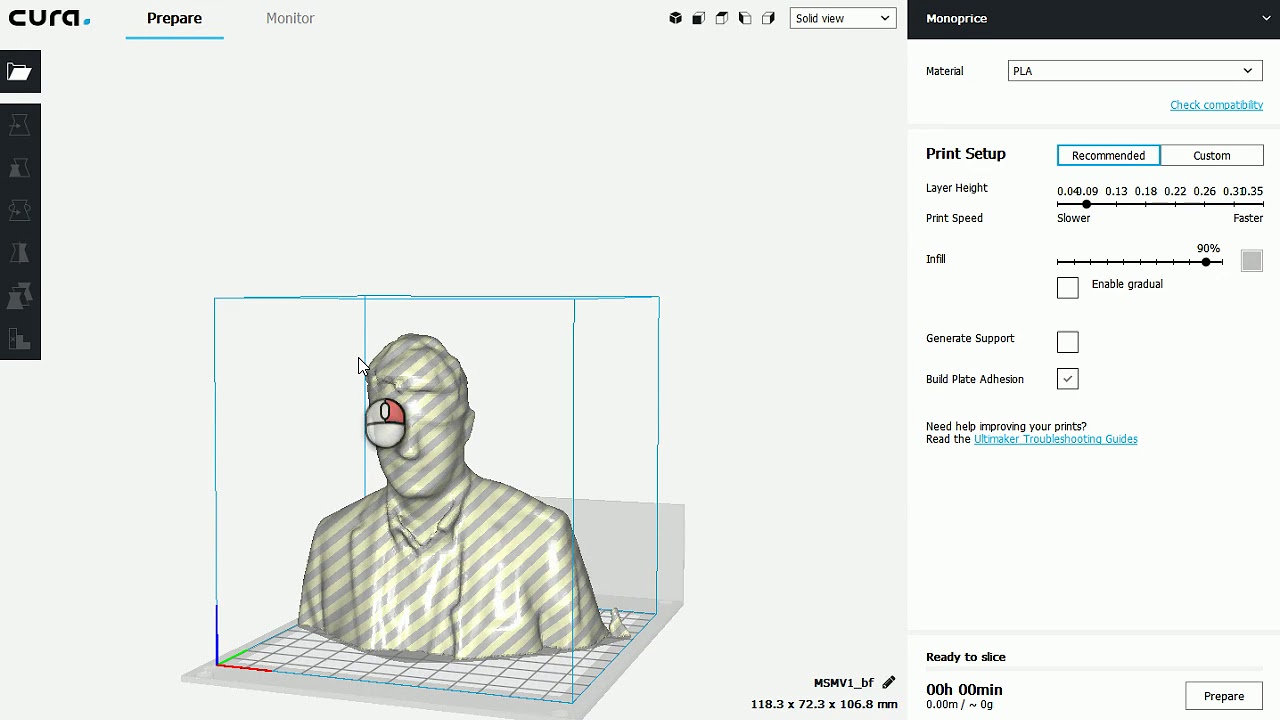Image resolution: width=1280 pixels, height=720 pixels.
Task: Click the model dimensions 118.3 x 72.3 x 106.8 mm
Action: [x=824, y=704]
